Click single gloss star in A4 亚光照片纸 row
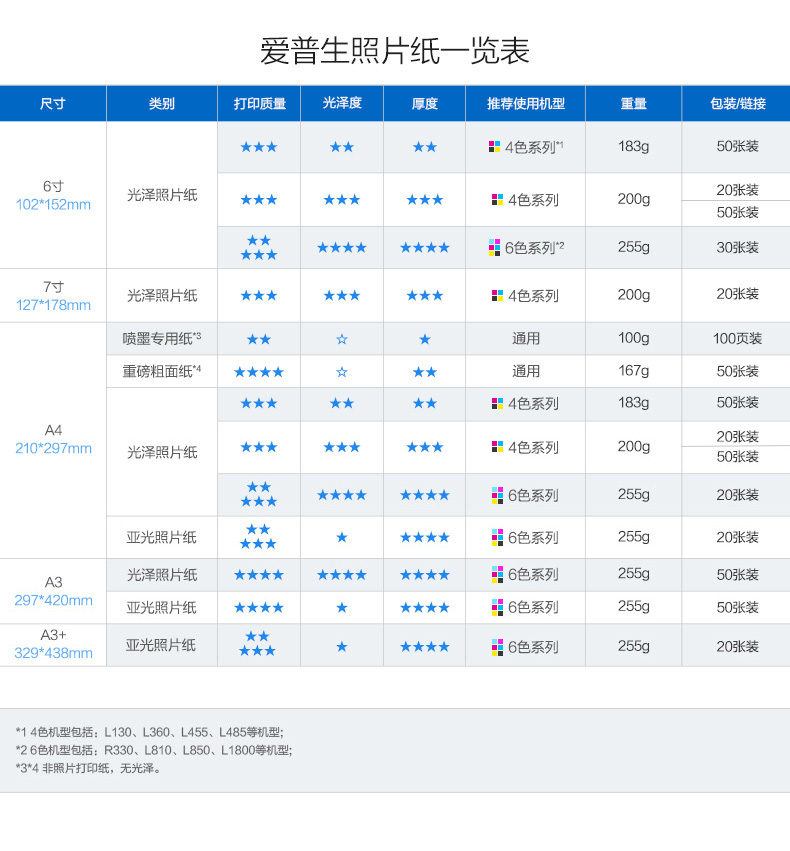 click(342, 537)
